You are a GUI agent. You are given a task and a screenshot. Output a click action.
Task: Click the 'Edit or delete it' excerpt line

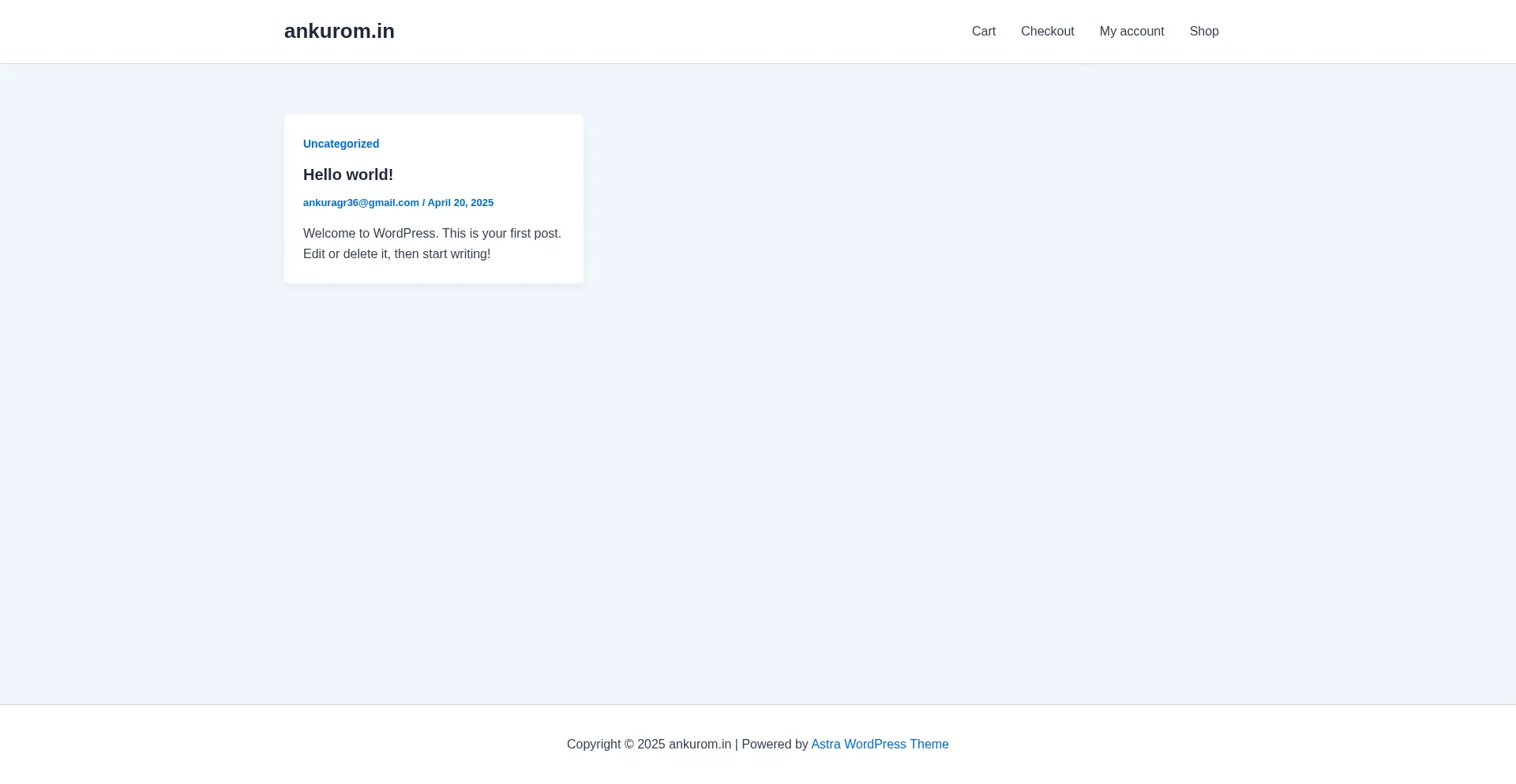coord(396,254)
